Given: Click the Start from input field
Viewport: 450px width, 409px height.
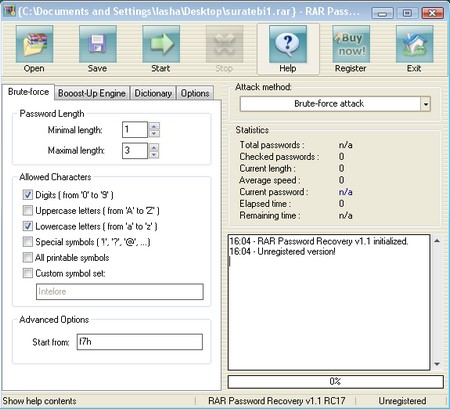Looking at the screenshot, I should click(x=140, y=342).
